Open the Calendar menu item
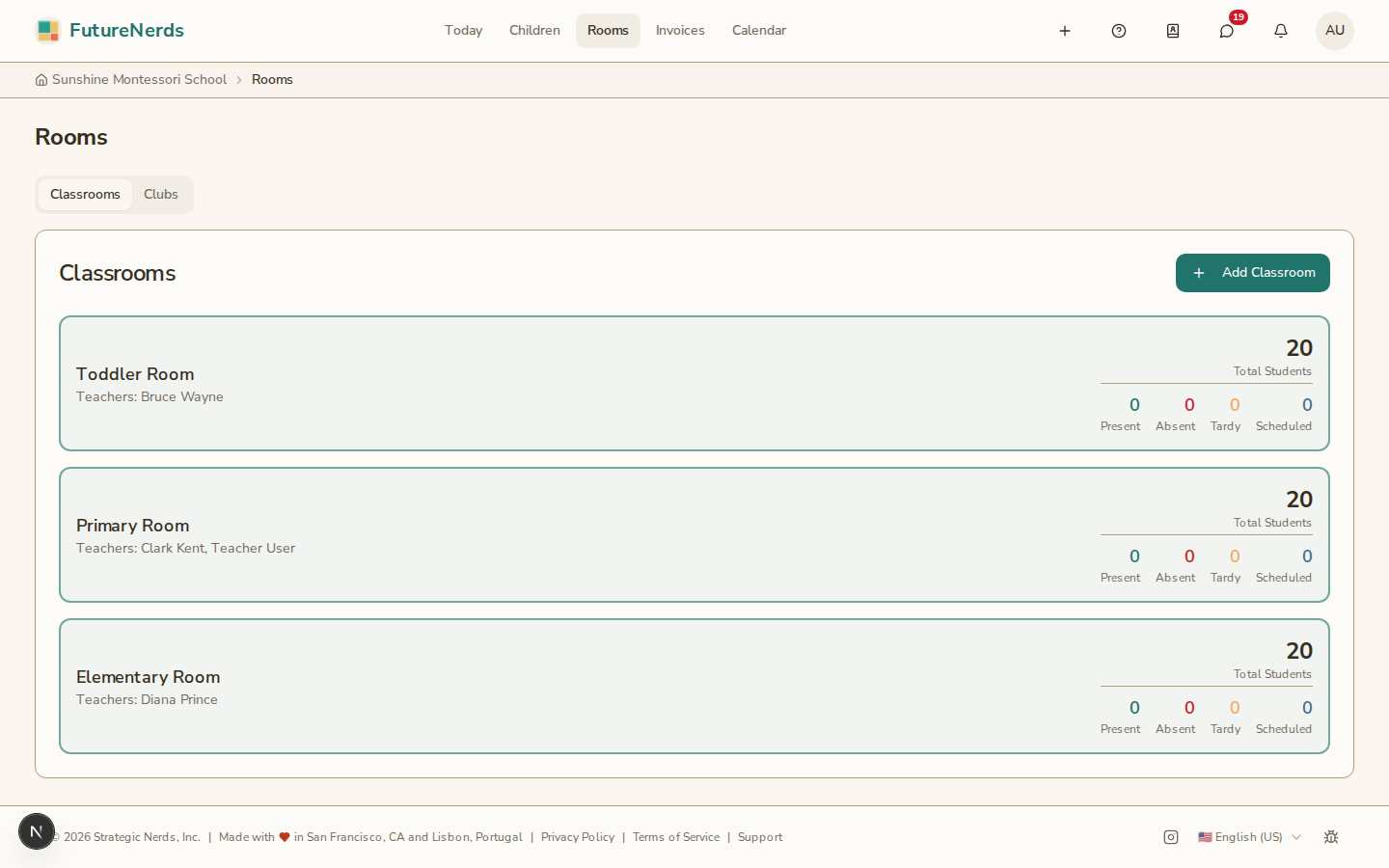This screenshot has height=868, width=1389. click(x=759, y=31)
